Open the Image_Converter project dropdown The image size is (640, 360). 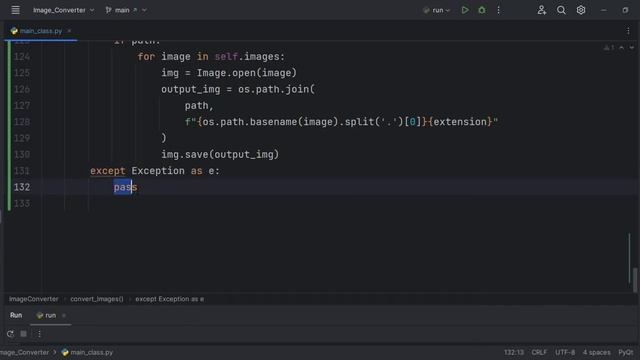tap(63, 10)
